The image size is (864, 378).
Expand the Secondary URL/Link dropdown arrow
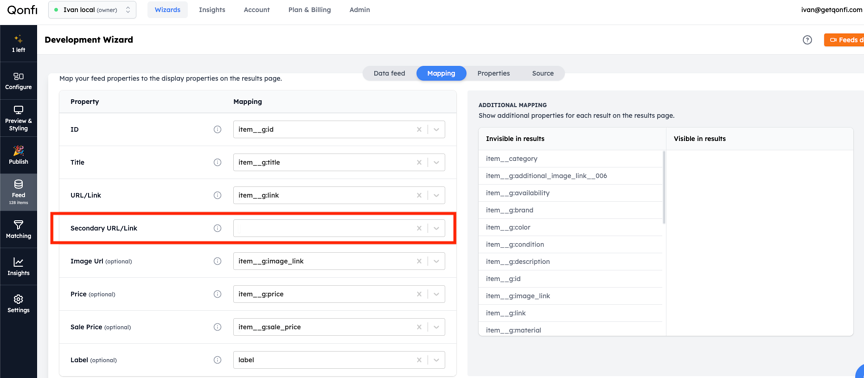pyautogui.click(x=436, y=228)
